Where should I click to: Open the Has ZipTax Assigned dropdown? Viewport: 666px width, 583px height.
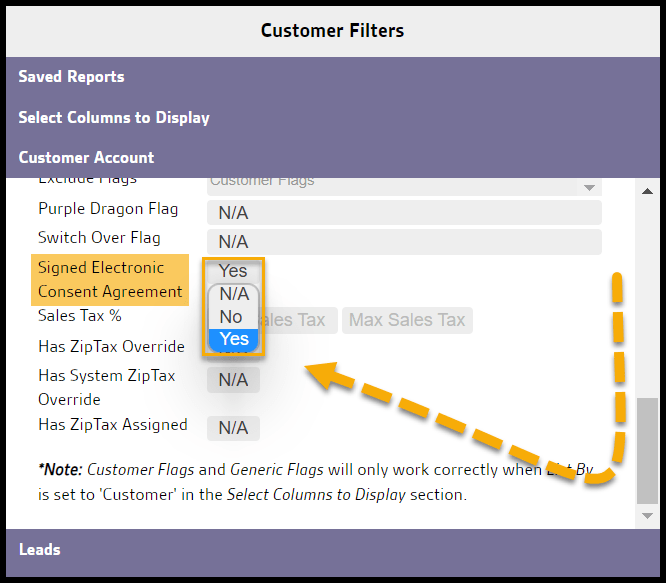[233, 428]
